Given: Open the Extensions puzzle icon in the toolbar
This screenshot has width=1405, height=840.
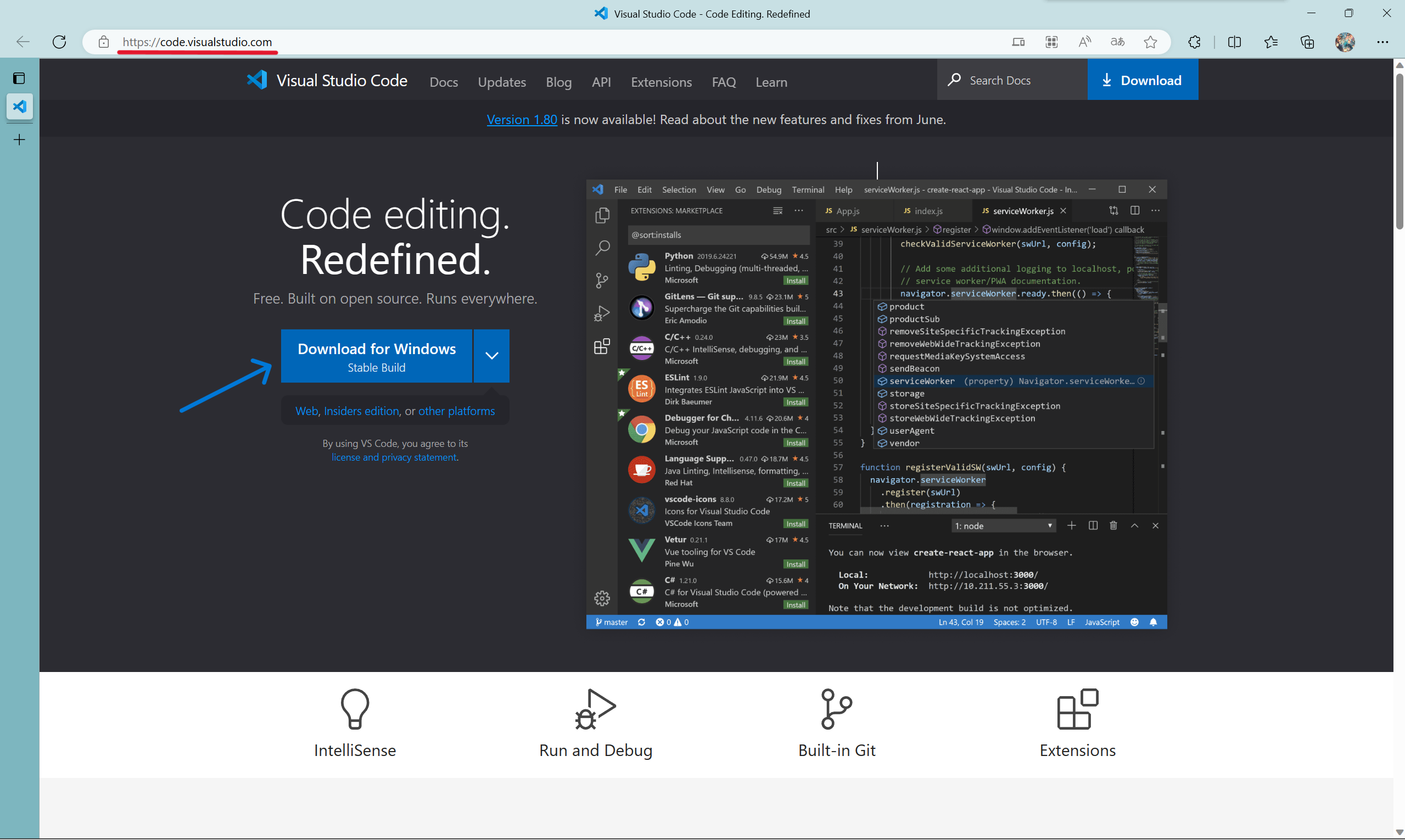Looking at the screenshot, I should (x=1194, y=42).
